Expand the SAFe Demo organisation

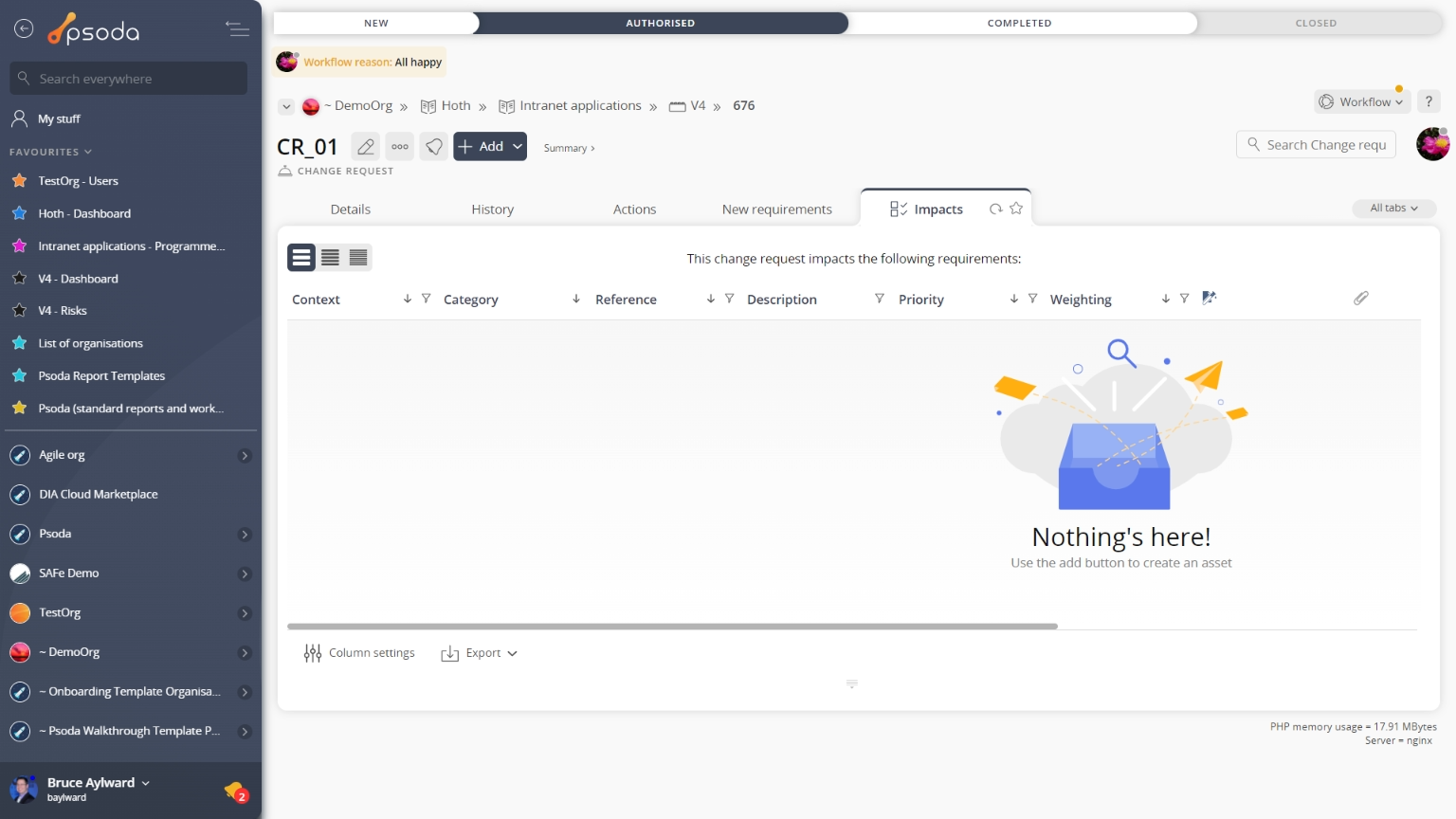pos(245,574)
